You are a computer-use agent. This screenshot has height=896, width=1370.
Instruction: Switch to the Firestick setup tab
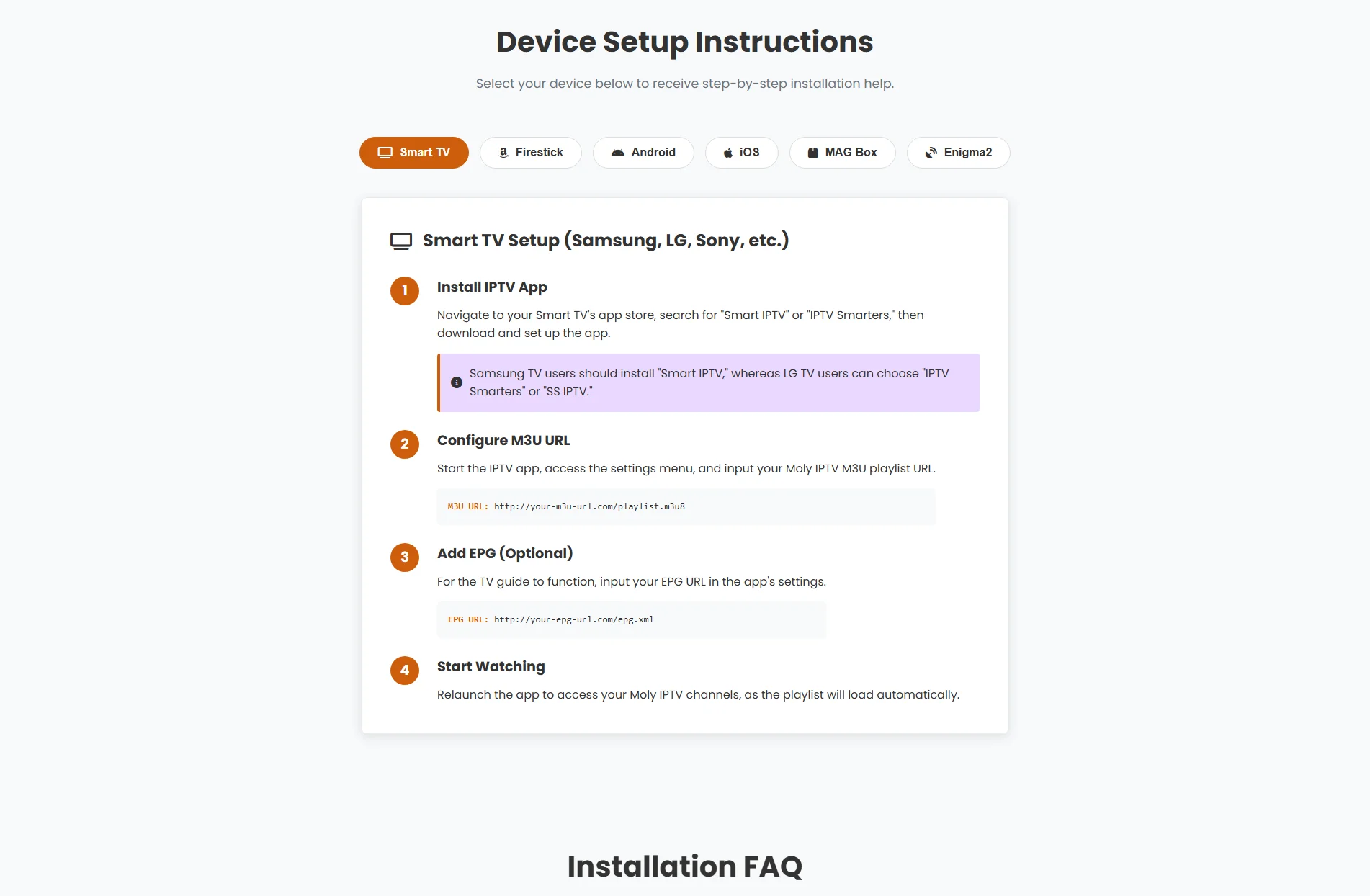pyautogui.click(x=530, y=152)
